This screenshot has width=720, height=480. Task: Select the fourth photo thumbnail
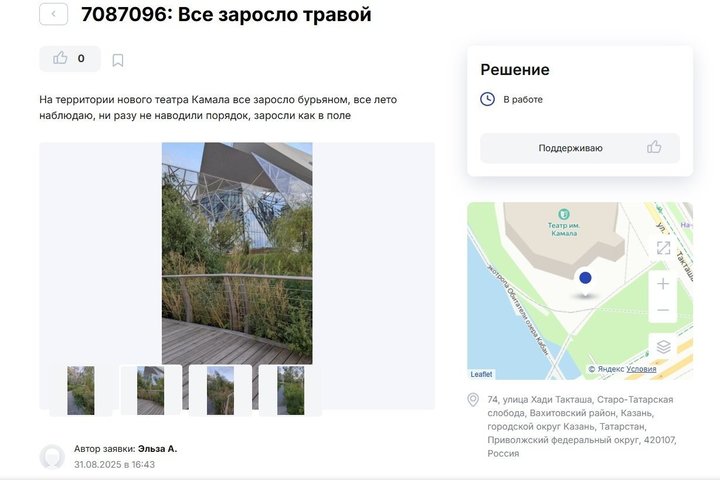(290, 390)
